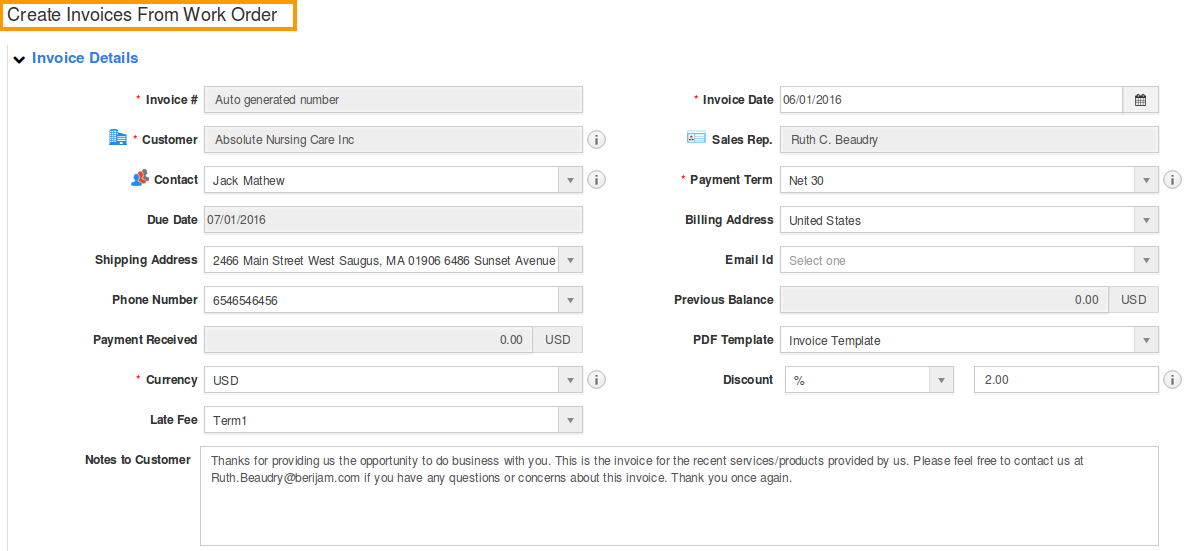Open the Payment Term dropdown showing Net 30
1186x551 pixels.
click(x=969, y=180)
